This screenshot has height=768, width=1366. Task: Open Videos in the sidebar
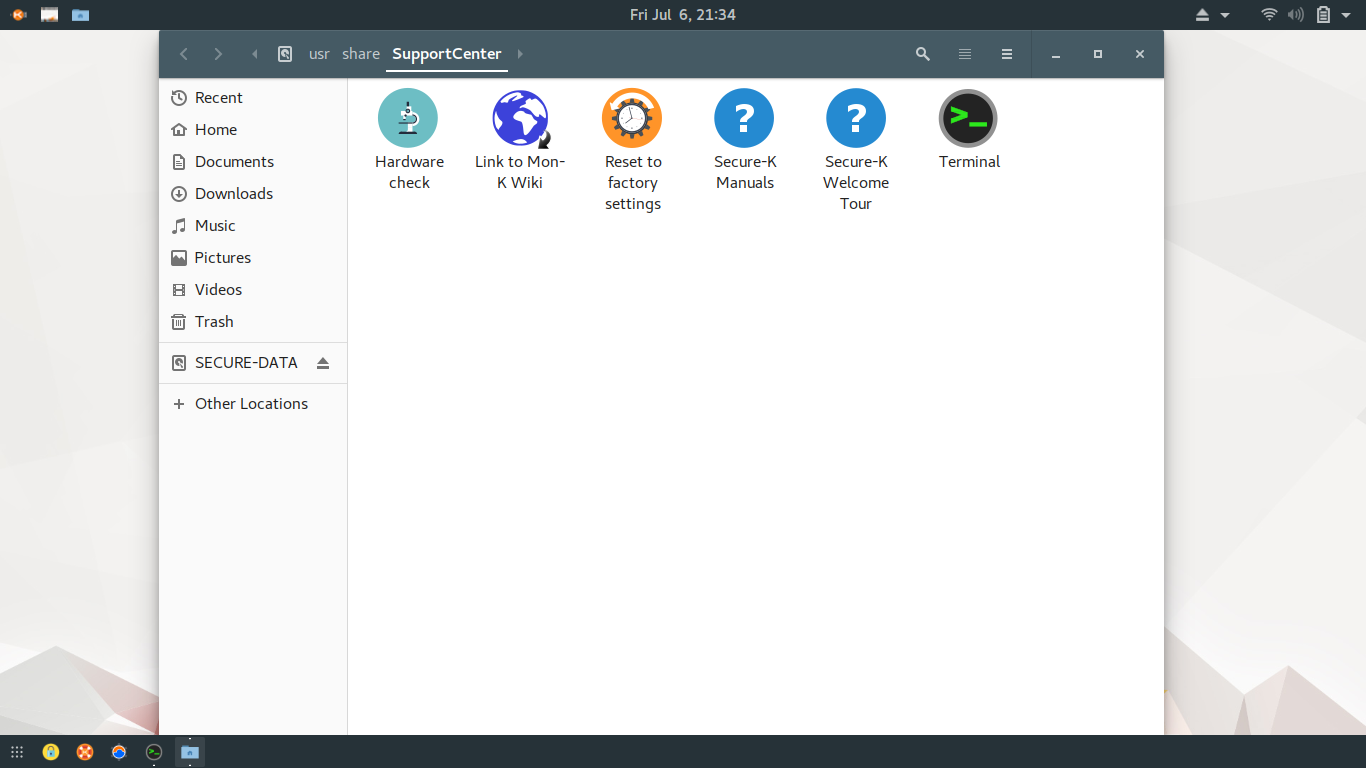(x=253, y=290)
